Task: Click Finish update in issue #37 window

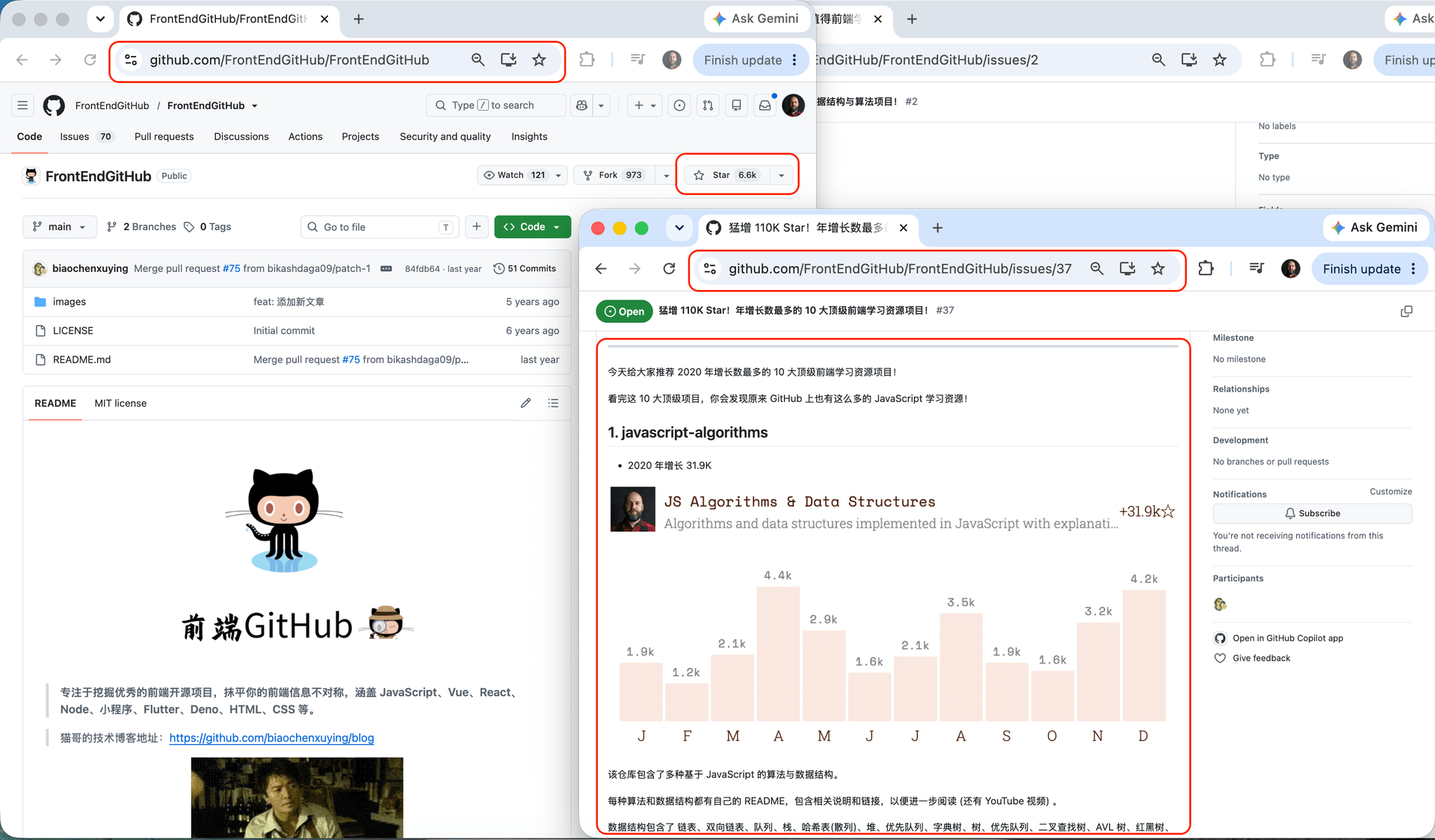Action: coord(1361,269)
